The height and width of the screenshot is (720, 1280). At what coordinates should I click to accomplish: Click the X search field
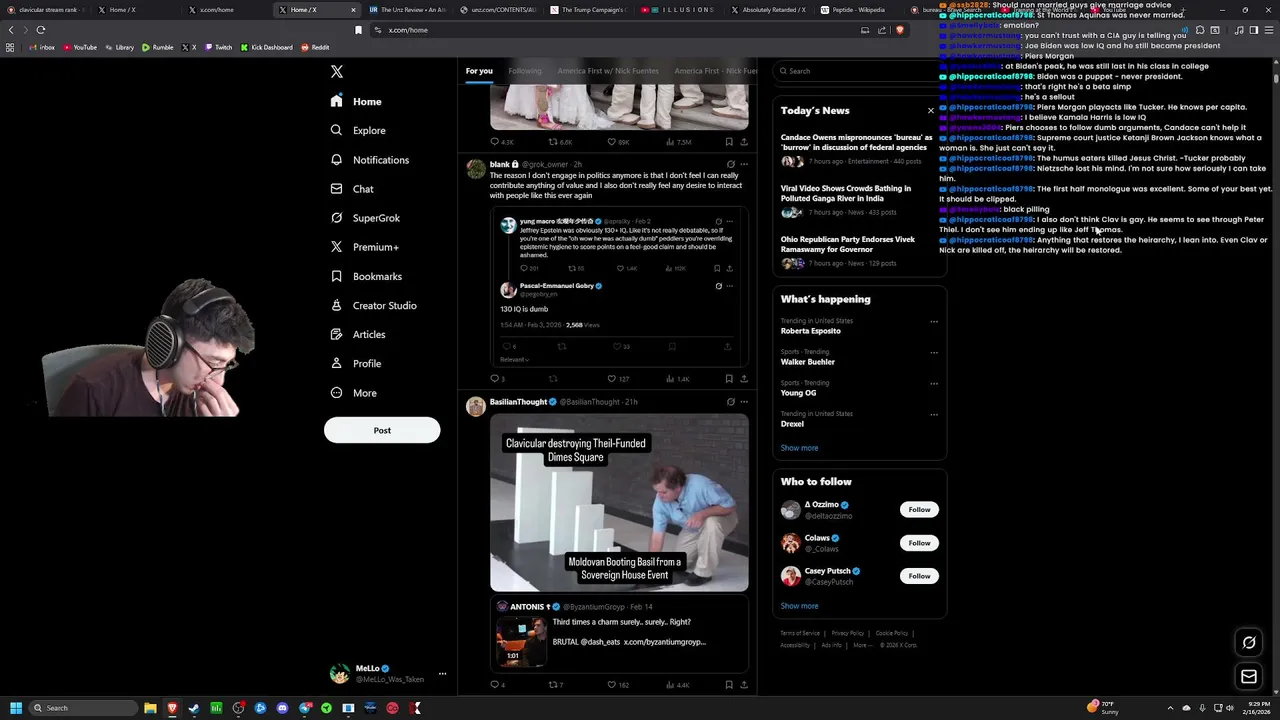click(858, 71)
